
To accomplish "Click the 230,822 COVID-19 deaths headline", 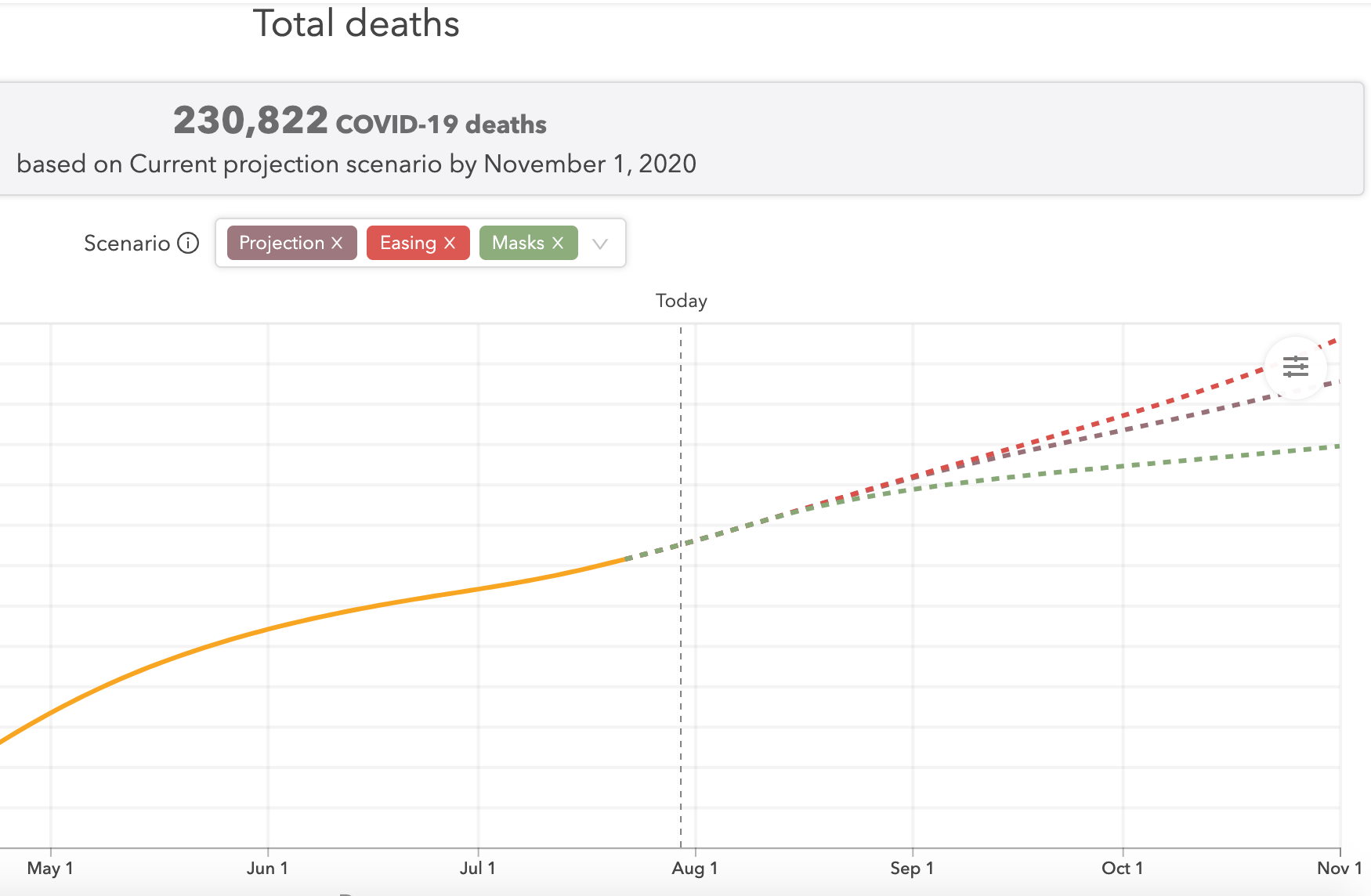I will point(360,121).
